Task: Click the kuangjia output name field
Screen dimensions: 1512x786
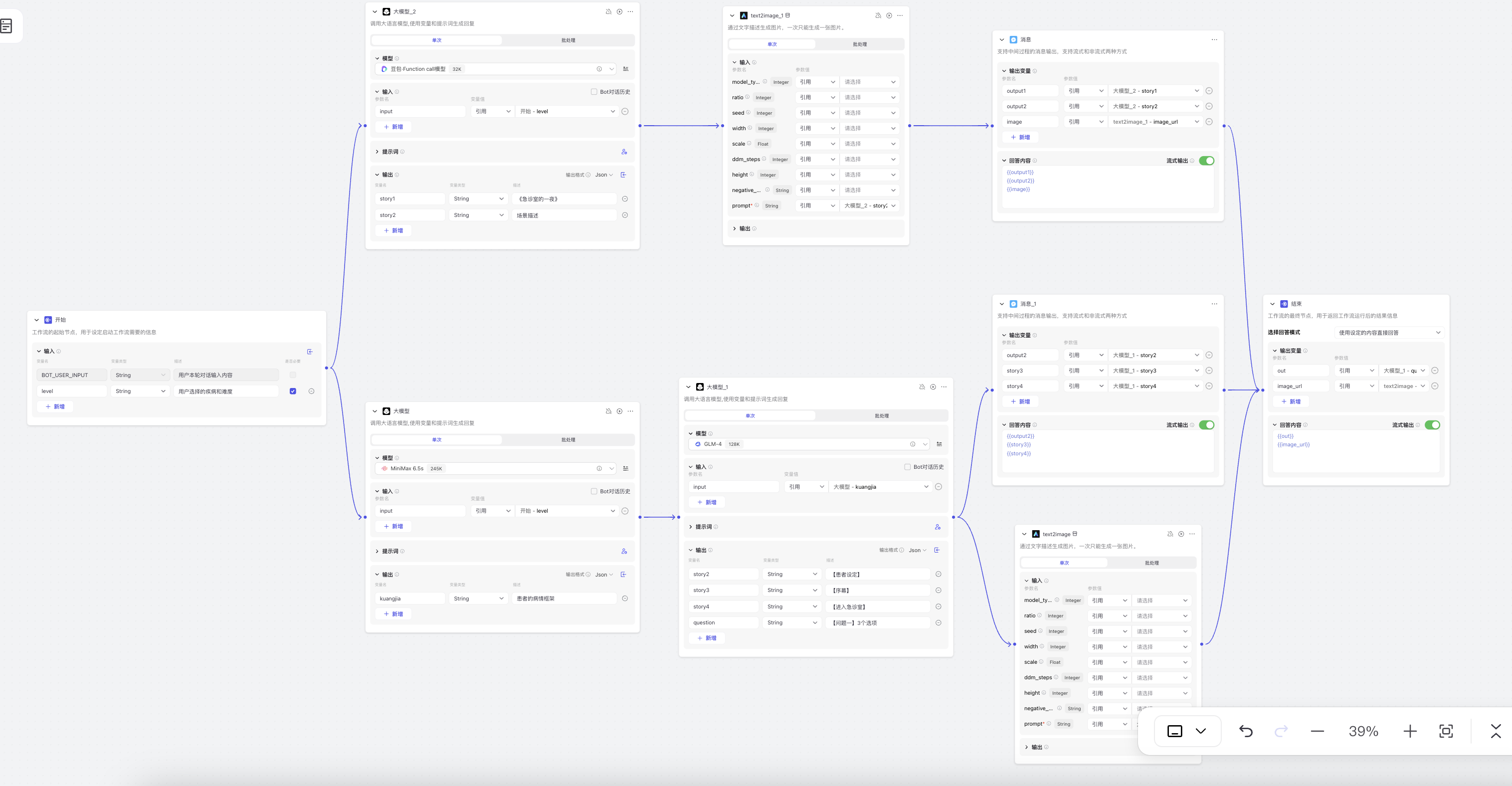Action: (x=410, y=599)
